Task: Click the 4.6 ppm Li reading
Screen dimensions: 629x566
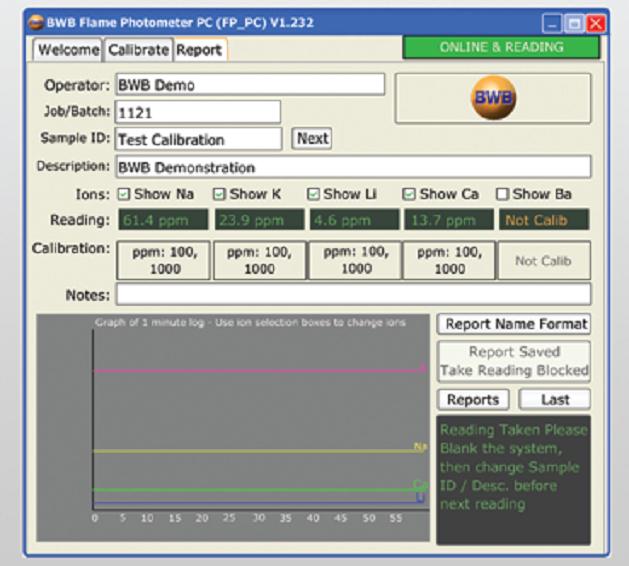Action: click(355, 220)
